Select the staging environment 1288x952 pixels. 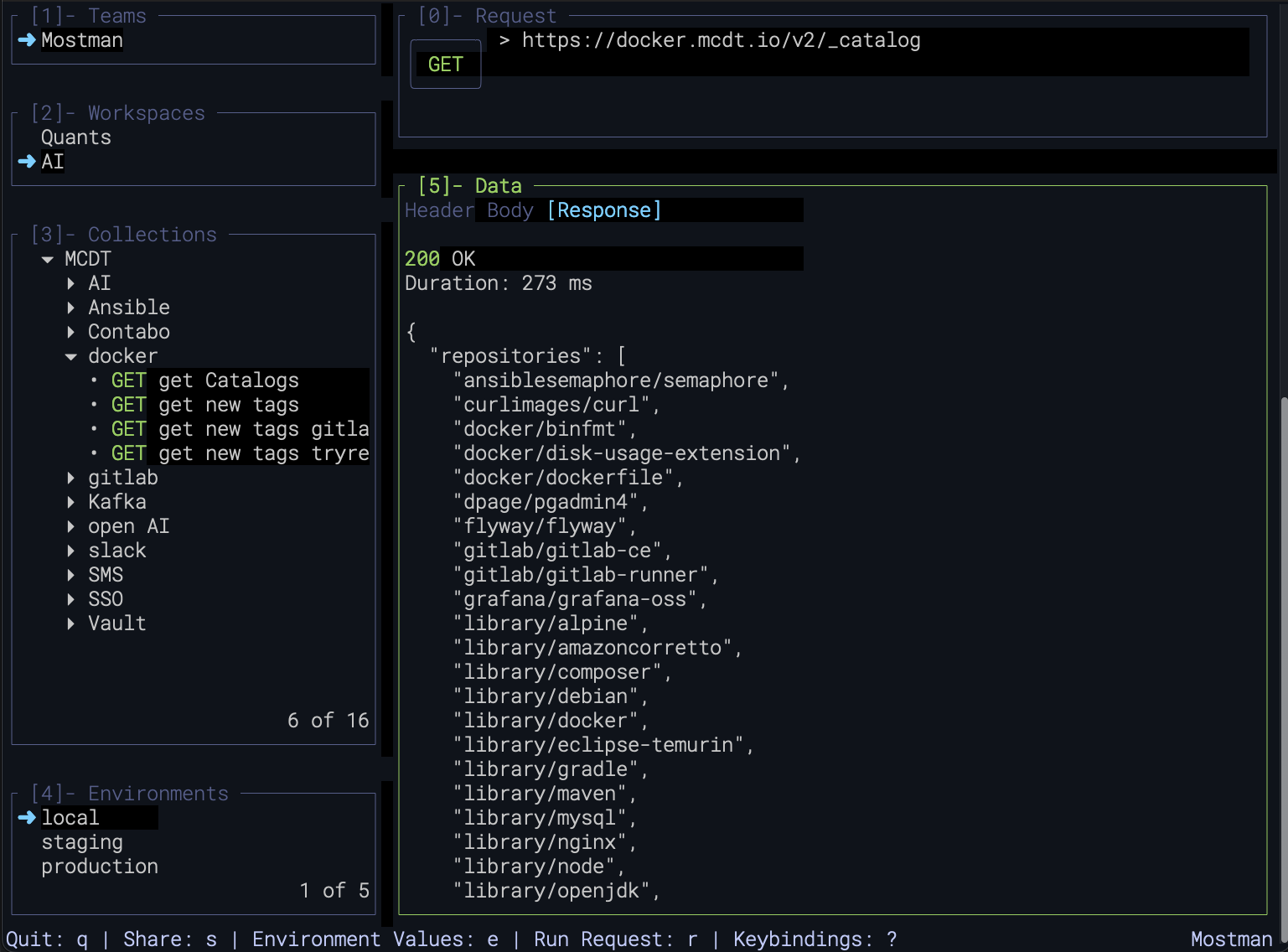(81, 841)
